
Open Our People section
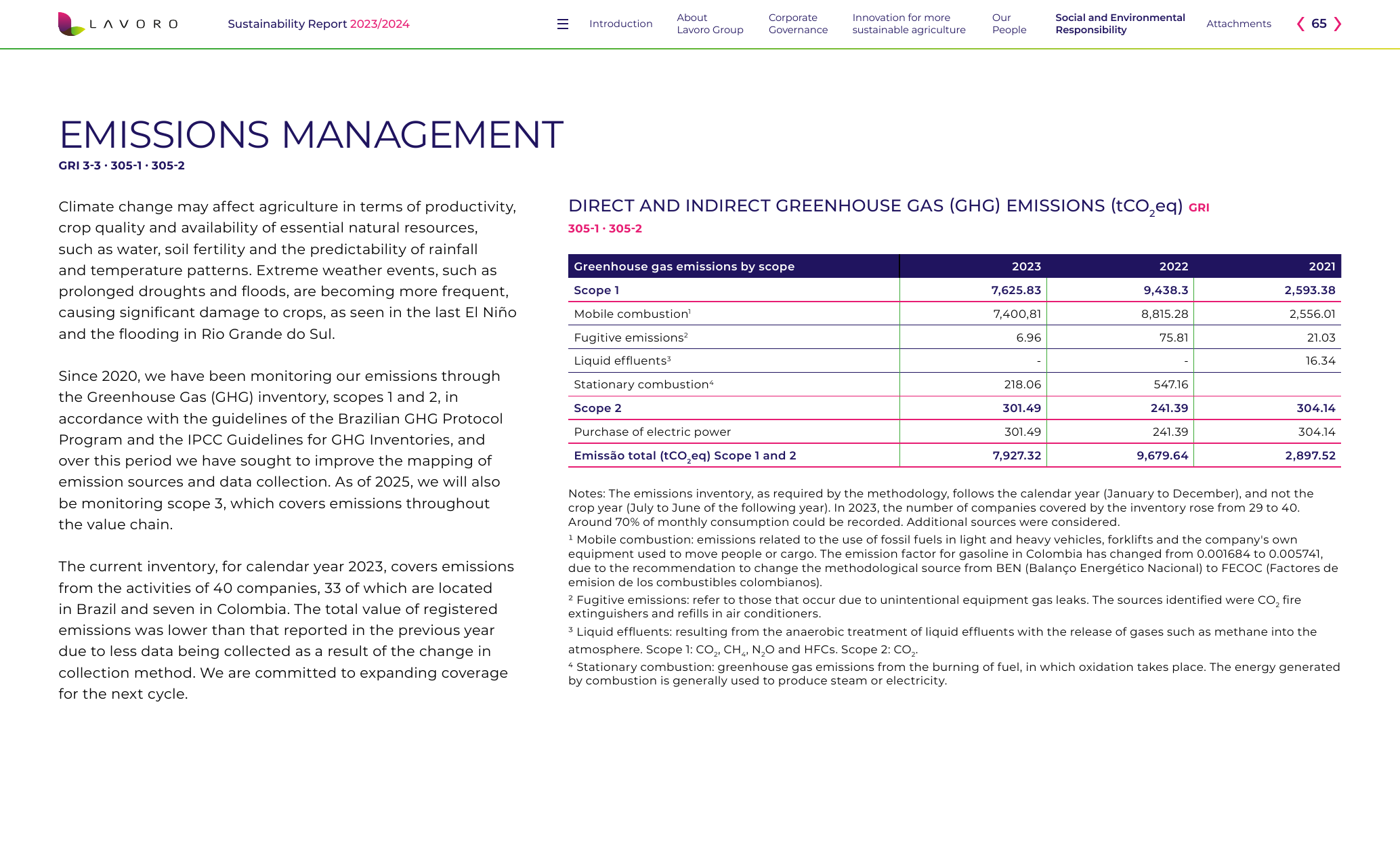click(1009, 24)
